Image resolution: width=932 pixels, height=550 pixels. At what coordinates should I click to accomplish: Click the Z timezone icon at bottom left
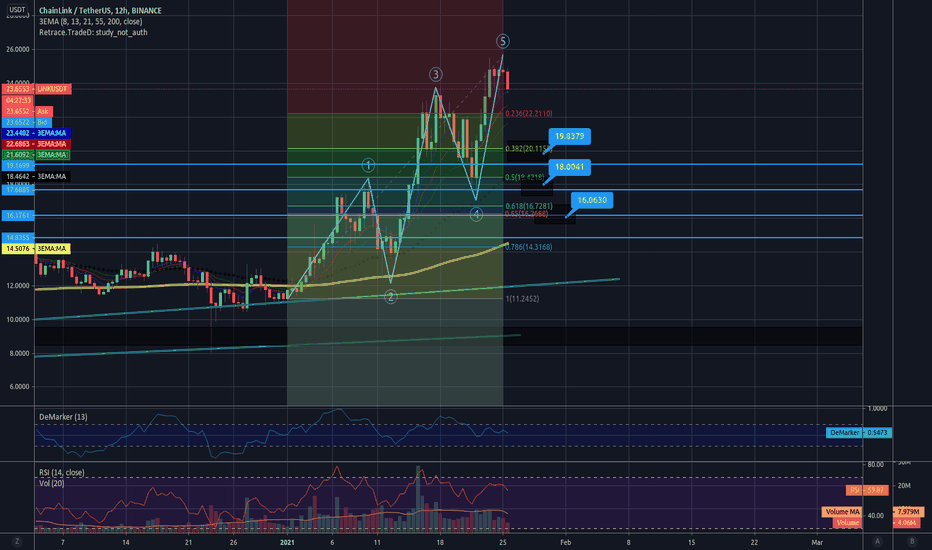point(17,541)
